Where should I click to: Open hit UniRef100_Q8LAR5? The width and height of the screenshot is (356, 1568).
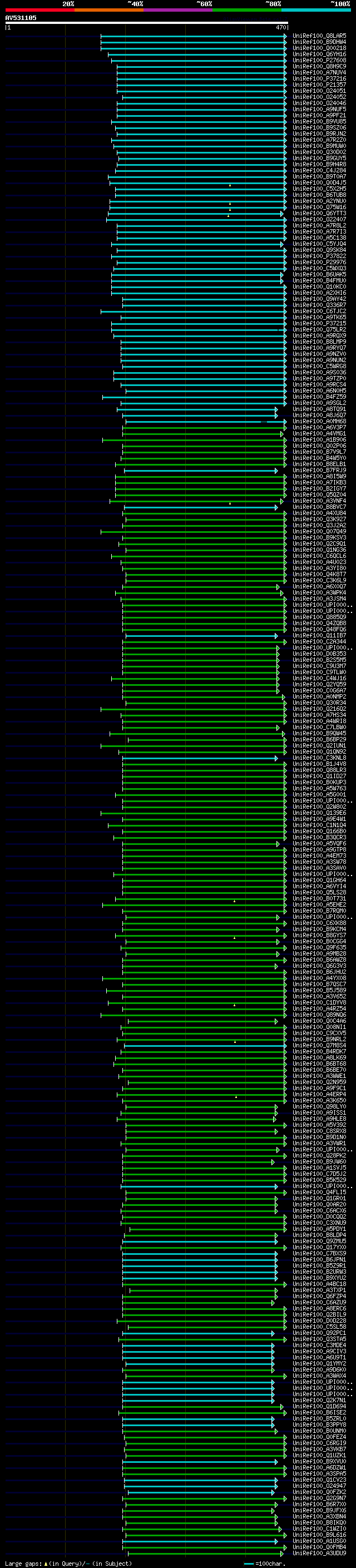click(x=319, y=36)
